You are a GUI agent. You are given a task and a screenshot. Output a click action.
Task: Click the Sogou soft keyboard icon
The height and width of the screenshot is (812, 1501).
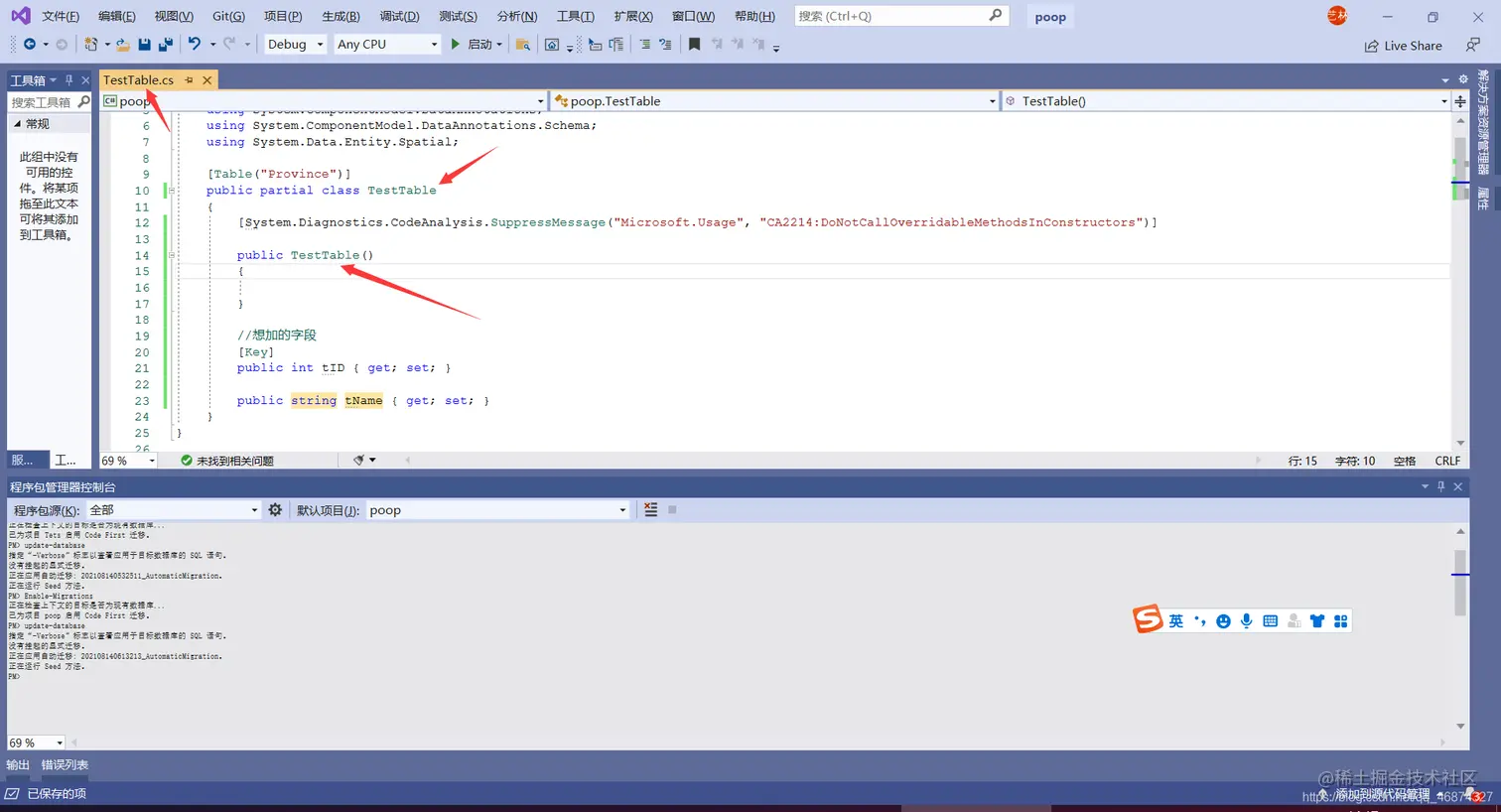(1270, 621)
